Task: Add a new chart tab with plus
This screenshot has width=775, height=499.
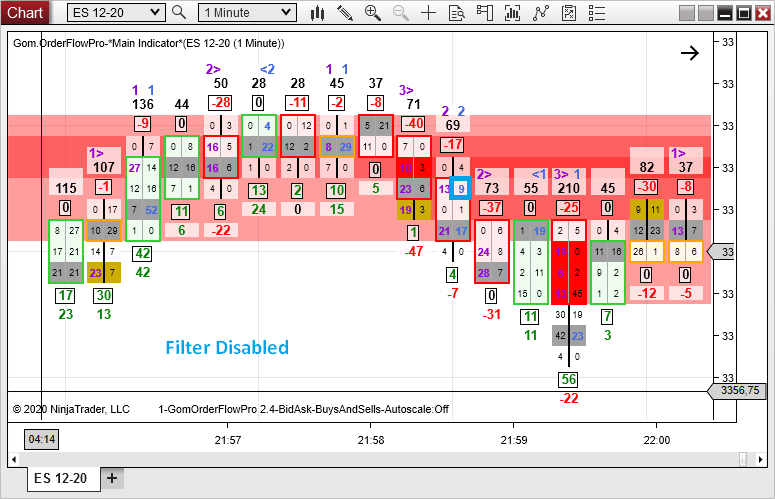Action: pyautogui.click(x=112, y=478)
